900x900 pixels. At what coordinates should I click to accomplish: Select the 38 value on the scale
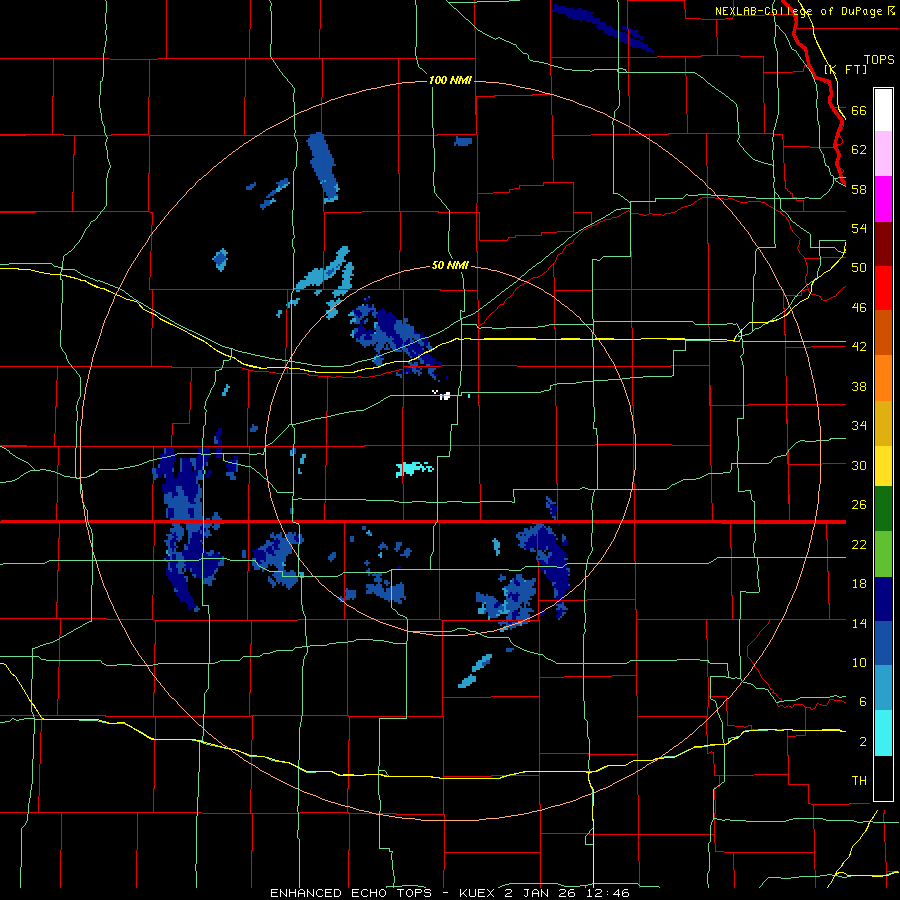[x=859, y=386]
